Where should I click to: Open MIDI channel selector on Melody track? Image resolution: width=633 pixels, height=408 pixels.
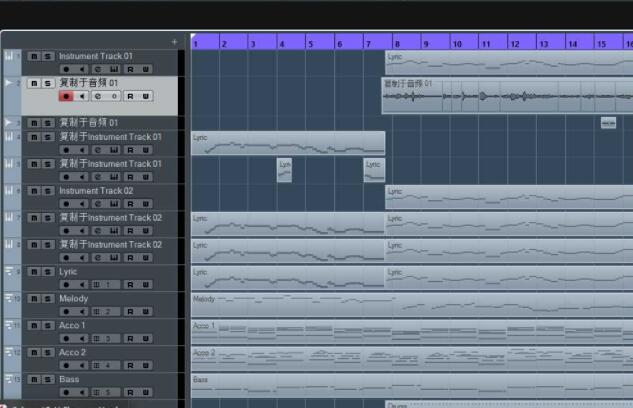click(x=106, y=312)
